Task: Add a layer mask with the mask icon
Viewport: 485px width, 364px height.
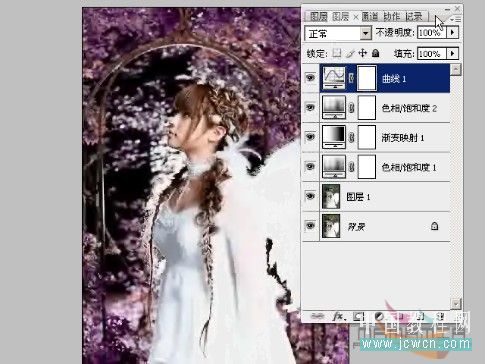Action: [x=358, y=316]
